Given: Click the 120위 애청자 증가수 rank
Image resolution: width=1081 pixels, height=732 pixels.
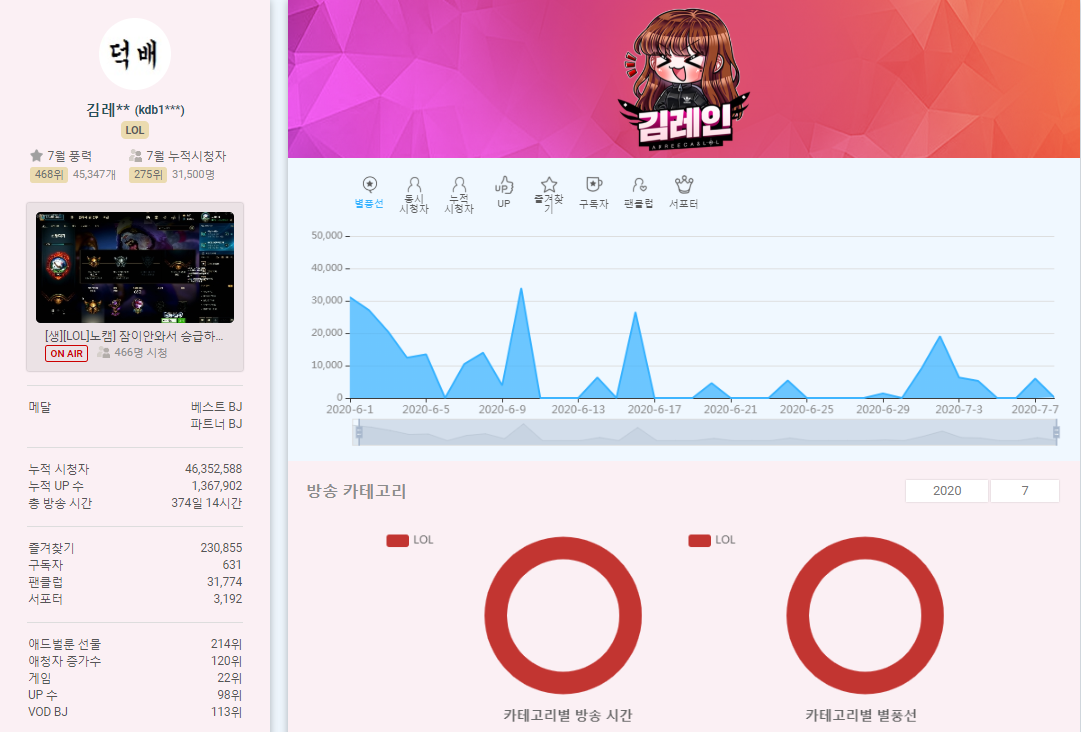Looking at the screenshot, I should click(227, 661).
